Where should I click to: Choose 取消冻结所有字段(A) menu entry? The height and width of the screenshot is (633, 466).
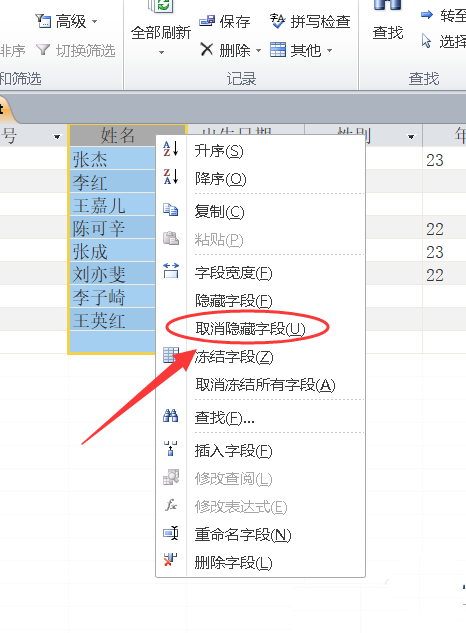click(265, 385)
